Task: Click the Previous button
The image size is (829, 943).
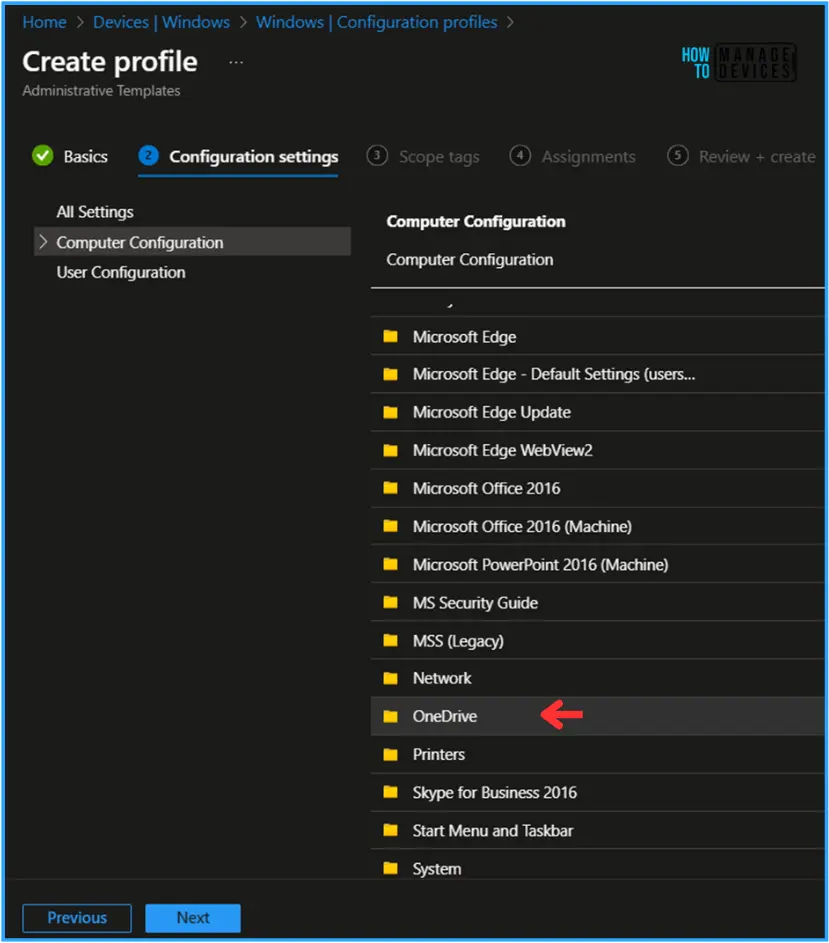Action: coord(77,918)
